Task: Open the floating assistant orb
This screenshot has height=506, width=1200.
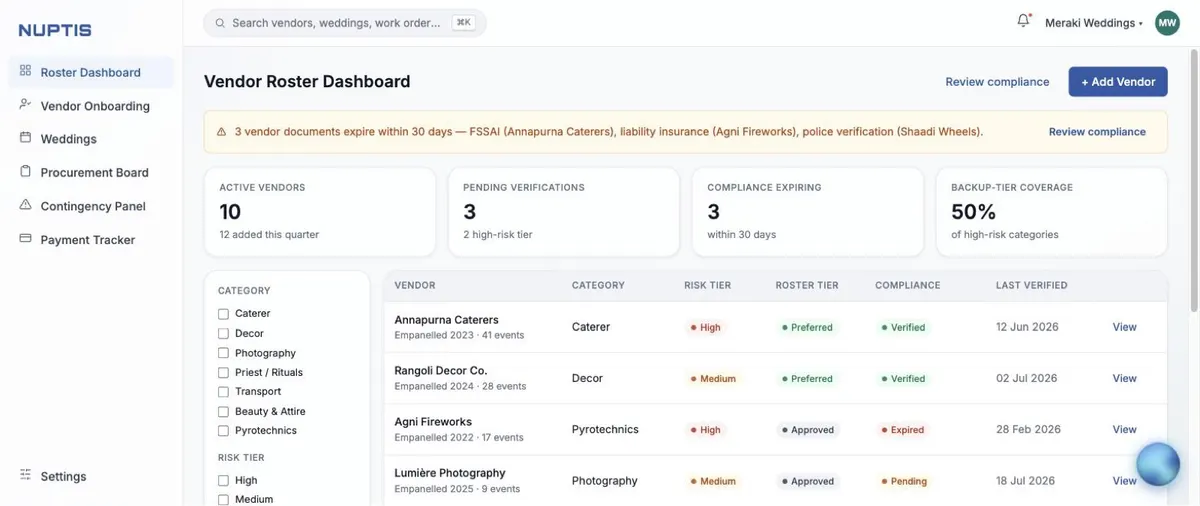Action: tap(1159, 464)
